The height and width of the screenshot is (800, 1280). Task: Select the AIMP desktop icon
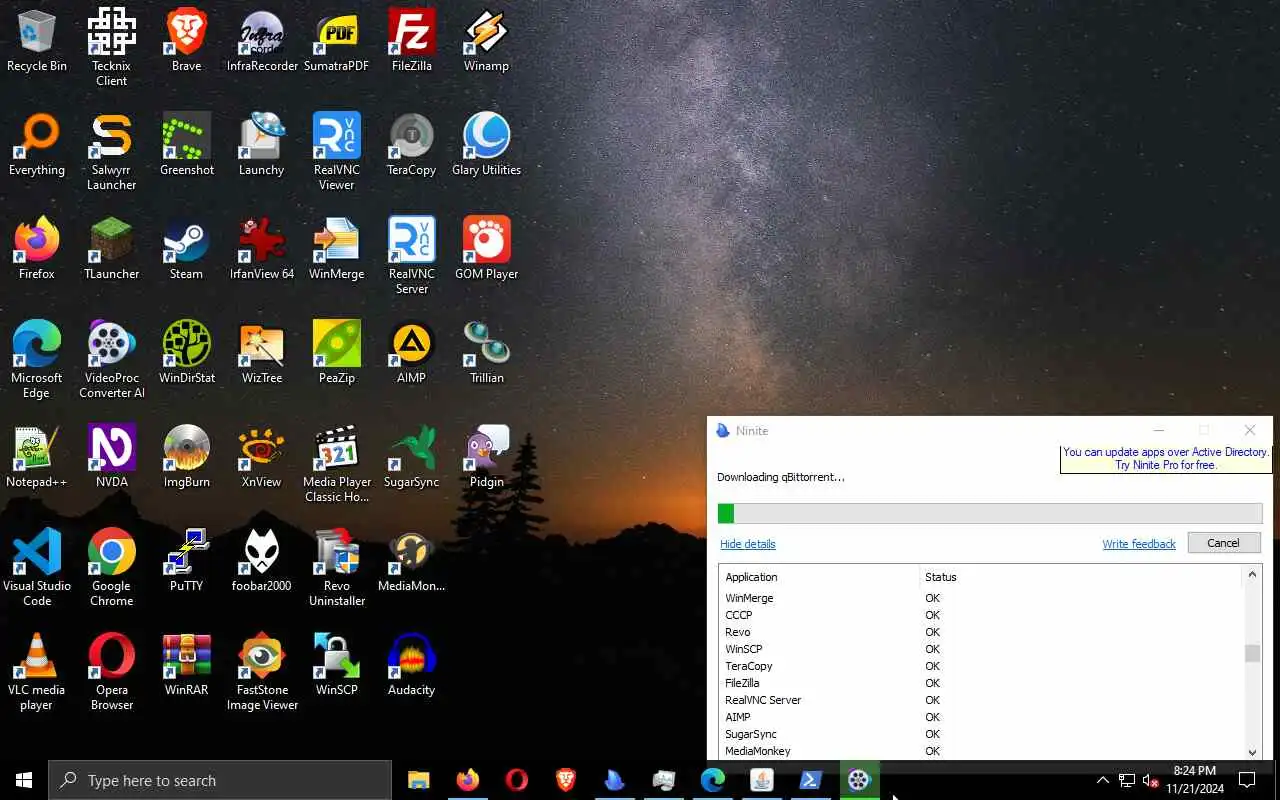(x=411, y=354)
